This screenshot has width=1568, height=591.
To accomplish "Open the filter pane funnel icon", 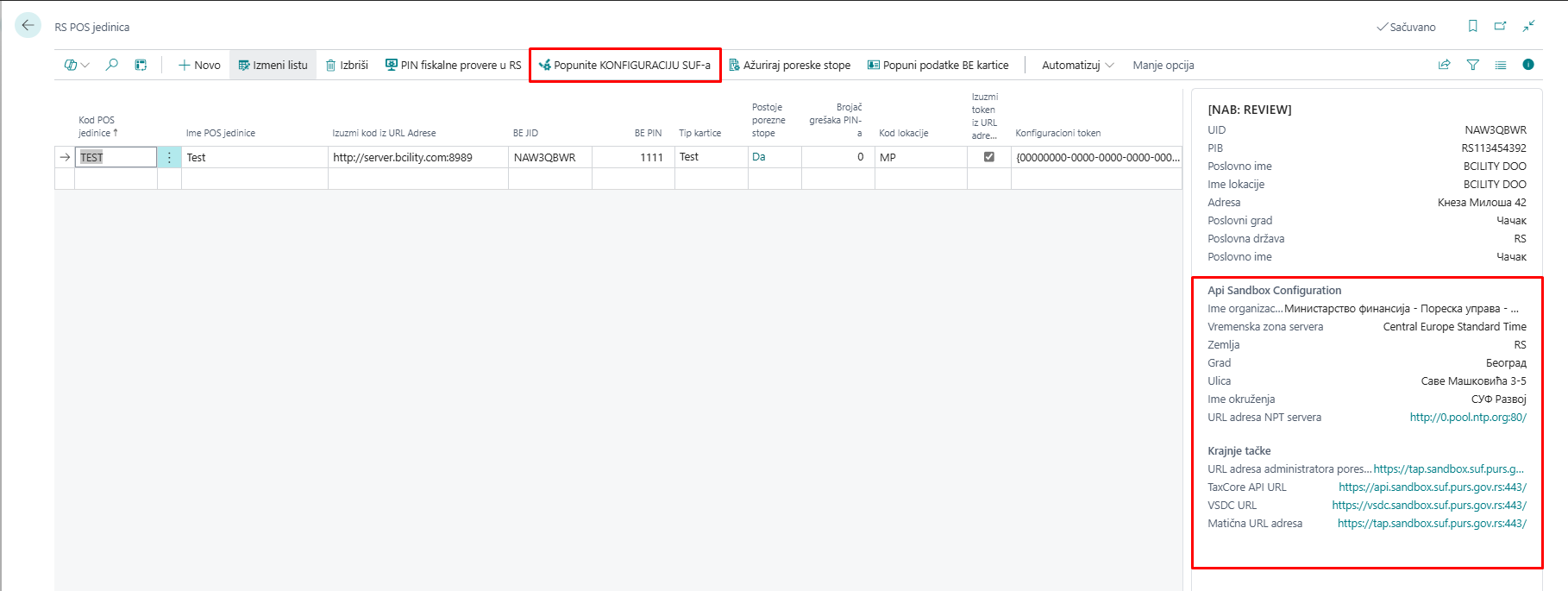I will tap(1472, 65).
